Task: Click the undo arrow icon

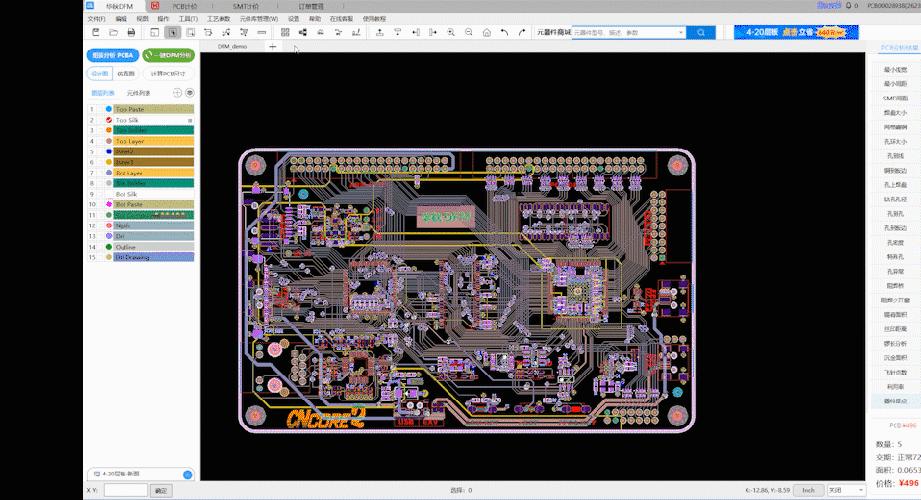Action: tap(505, 33)
